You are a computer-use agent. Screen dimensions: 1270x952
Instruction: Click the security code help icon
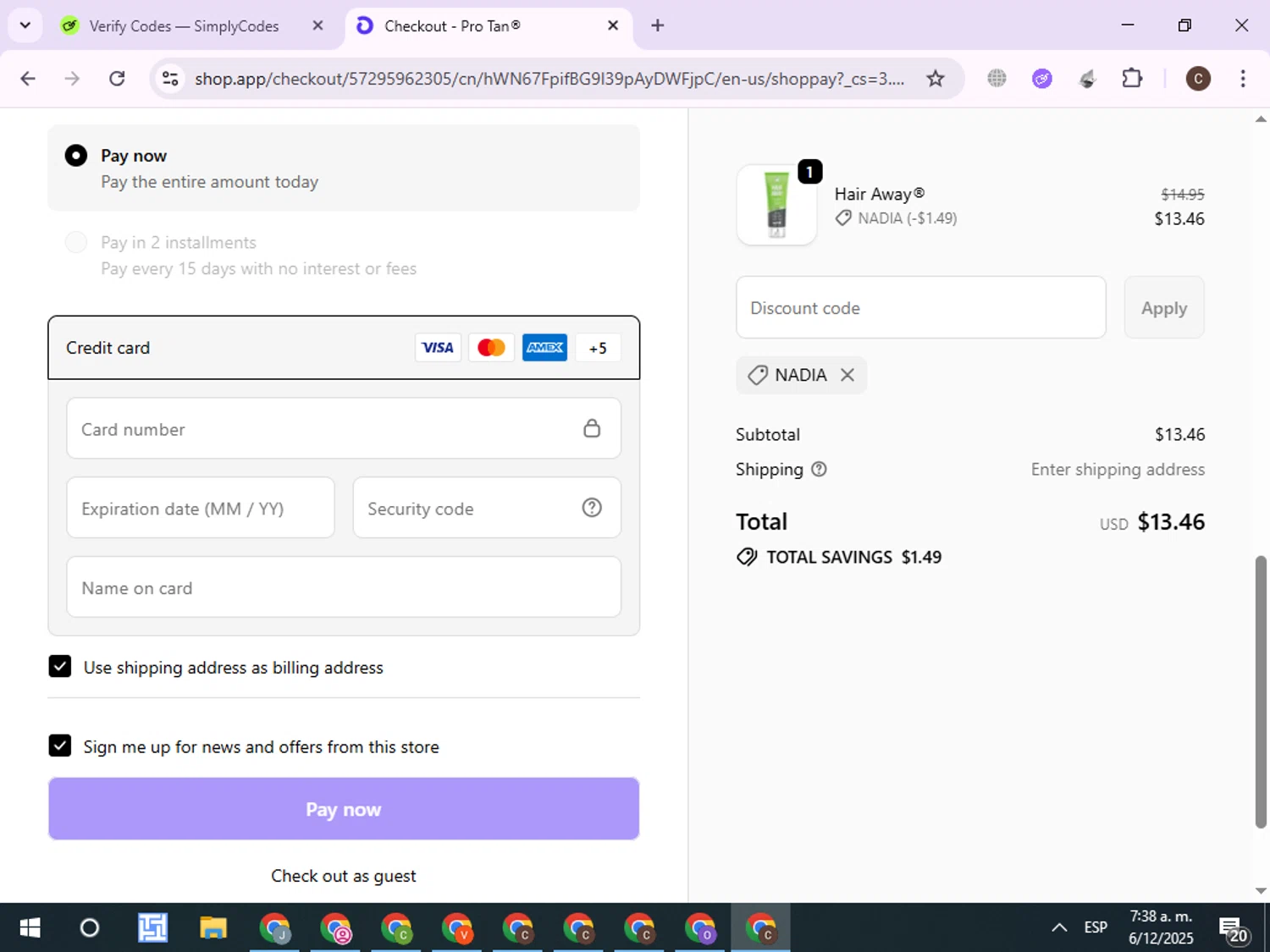click(x=592, y=508)
